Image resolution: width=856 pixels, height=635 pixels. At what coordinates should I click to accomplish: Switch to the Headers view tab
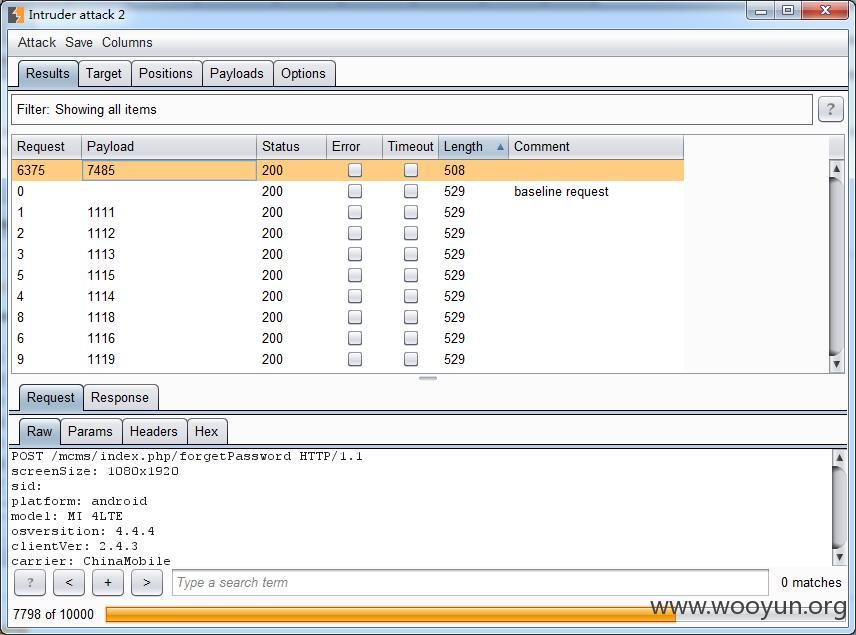tap(154, 431)
